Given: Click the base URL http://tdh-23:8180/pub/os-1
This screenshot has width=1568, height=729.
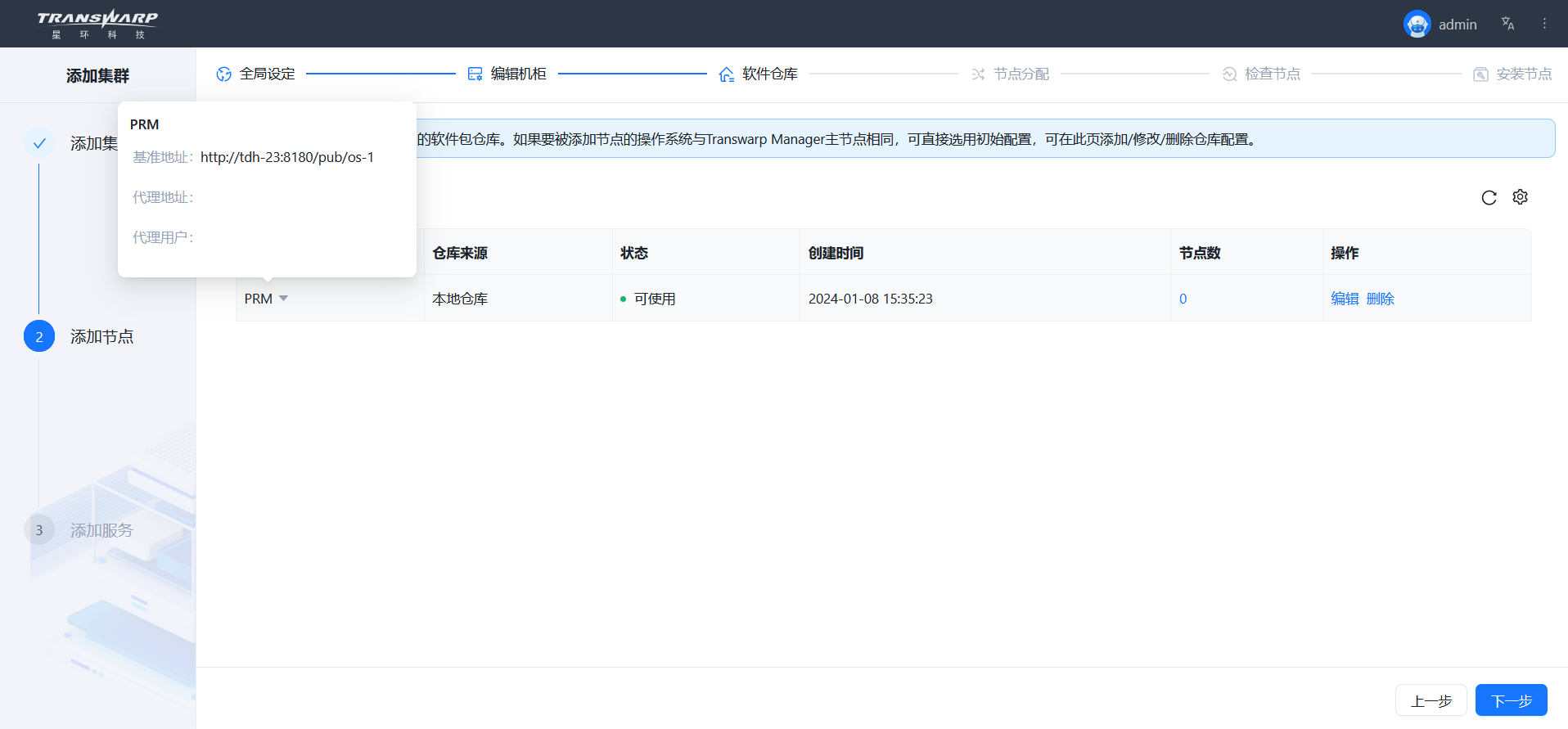Looking at the screenshot, I should point(287,157).
